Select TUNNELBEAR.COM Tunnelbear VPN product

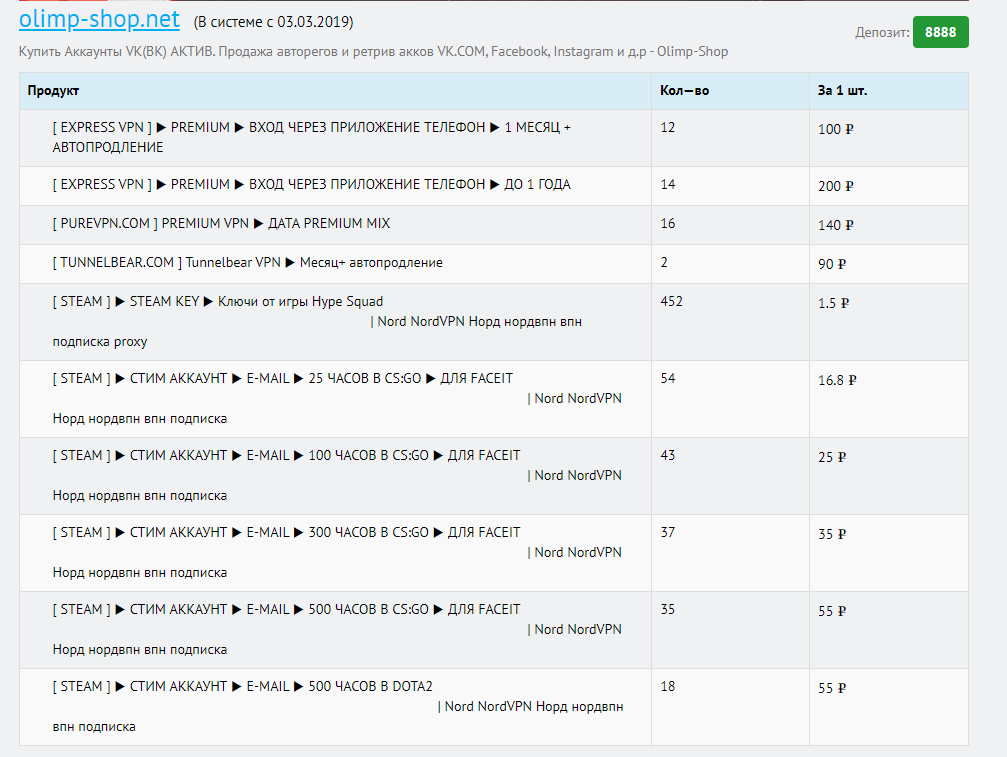(x=247, y=263)
